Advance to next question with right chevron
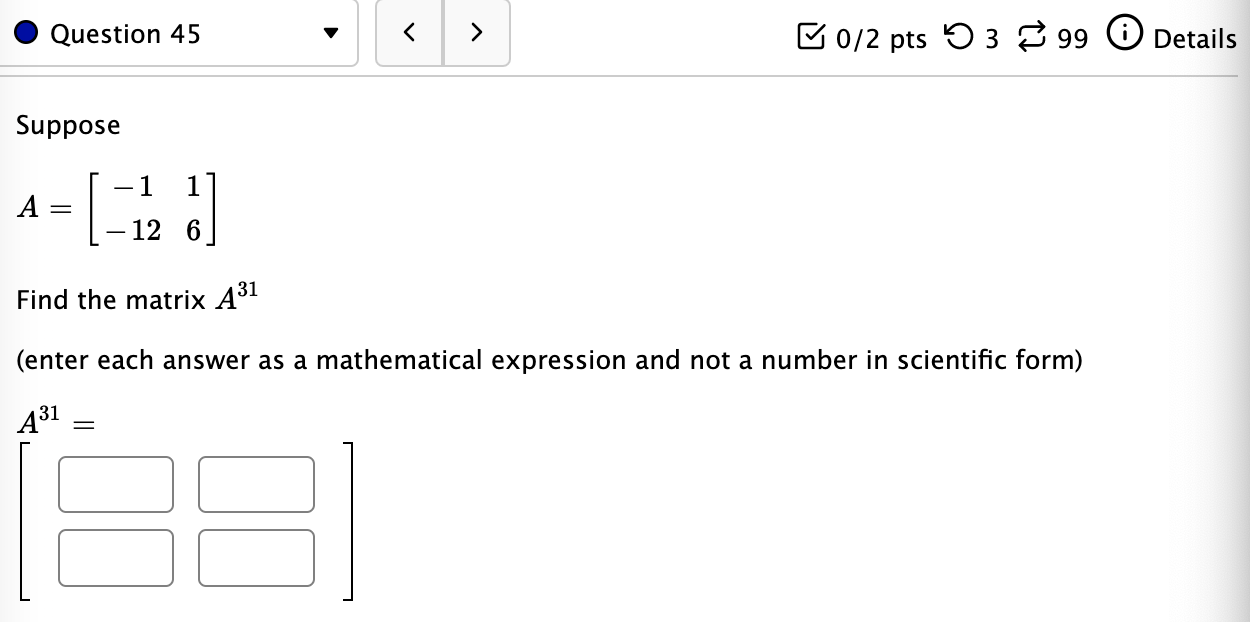This screenshot has width=1250, height=622. pyautogui.click(x=477, y=32)
